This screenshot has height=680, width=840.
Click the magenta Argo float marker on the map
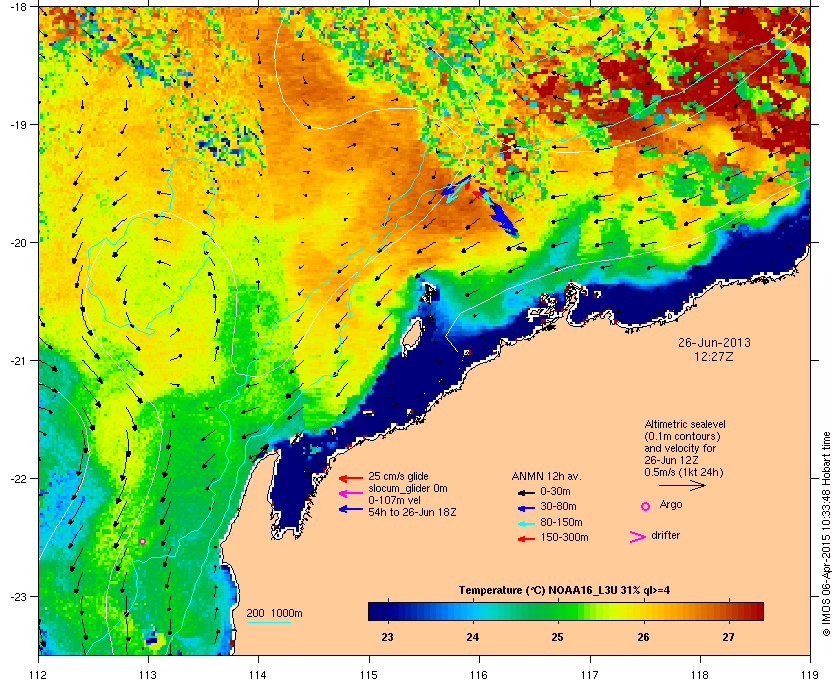142,541
